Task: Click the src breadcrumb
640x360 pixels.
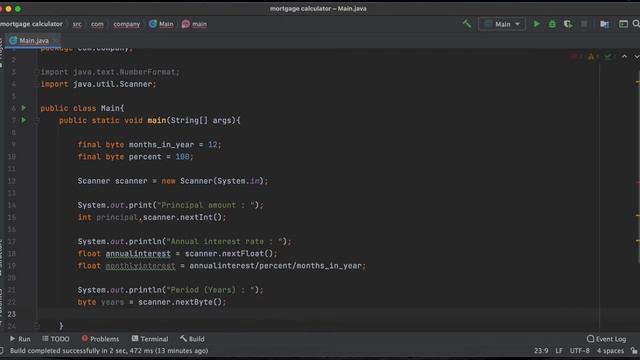Action: click(x=77, y=24)
